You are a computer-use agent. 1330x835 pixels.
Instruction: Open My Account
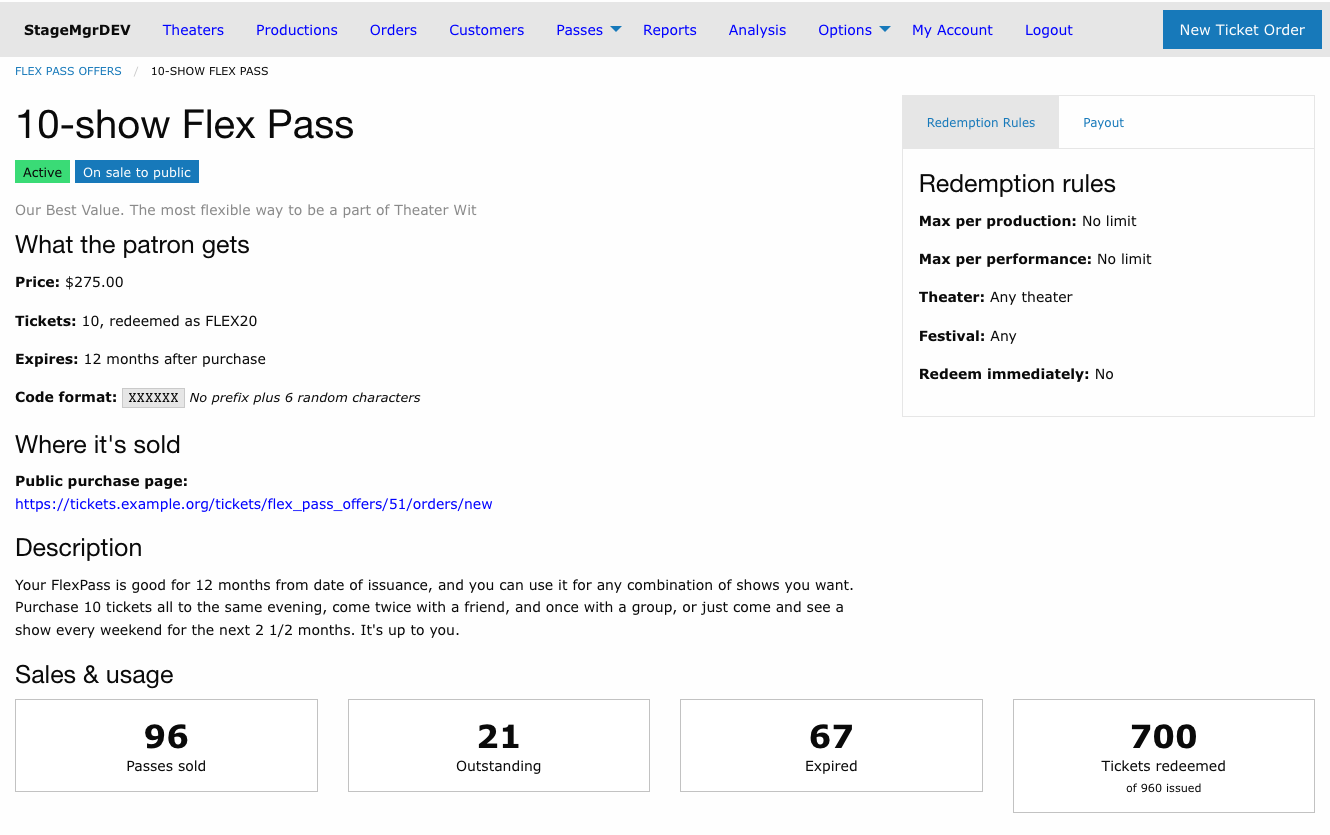pyautogui.click(x=952, y=30)
